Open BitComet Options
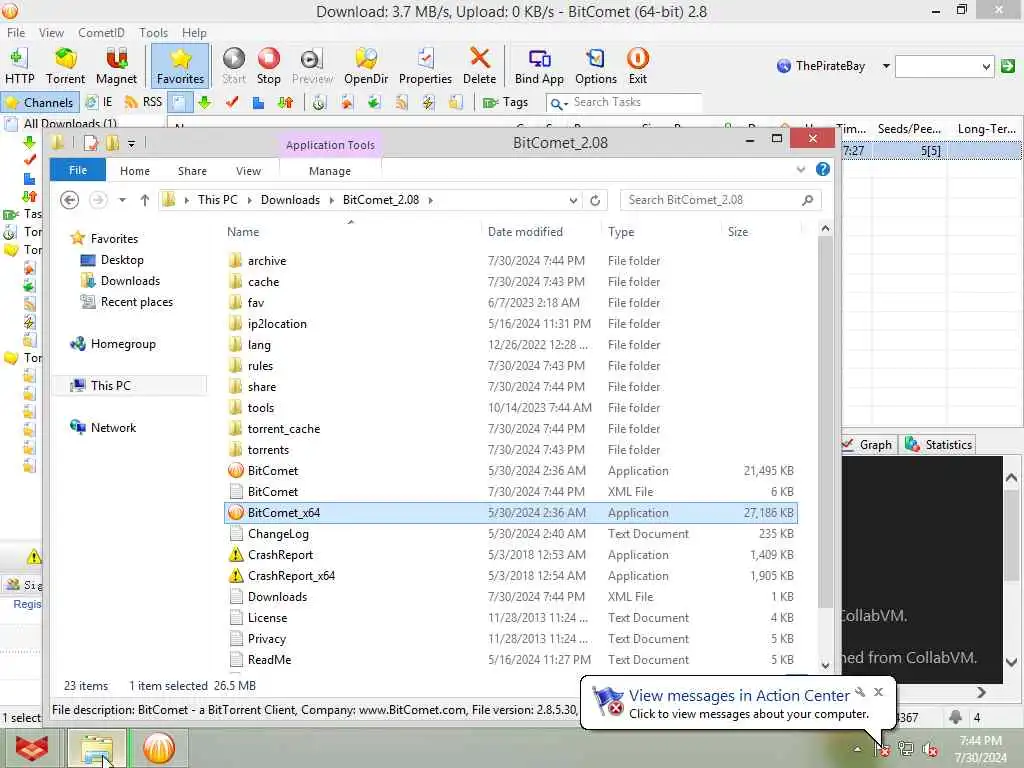 596,66
